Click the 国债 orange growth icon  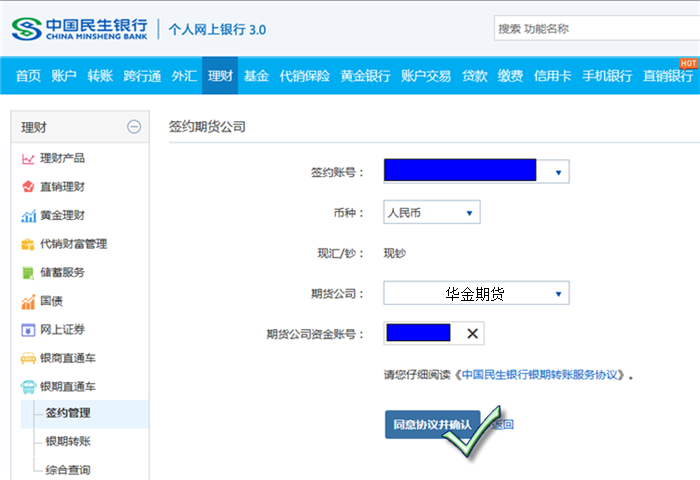(x=28, y=301)
